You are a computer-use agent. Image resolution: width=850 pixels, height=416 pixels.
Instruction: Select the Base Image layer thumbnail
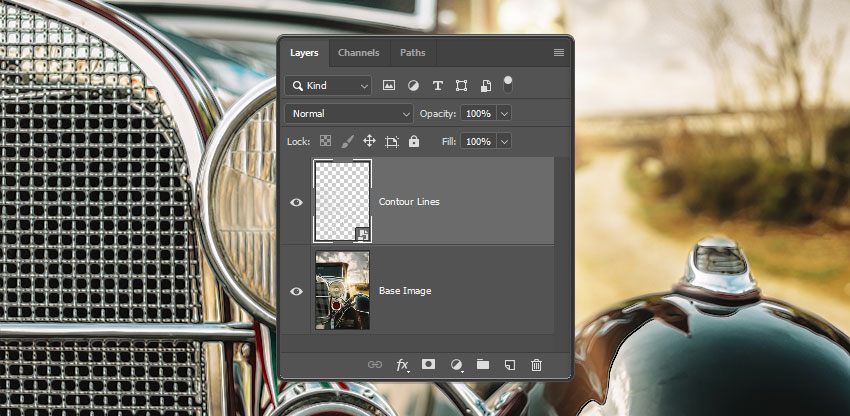click(x=343, y=290)
